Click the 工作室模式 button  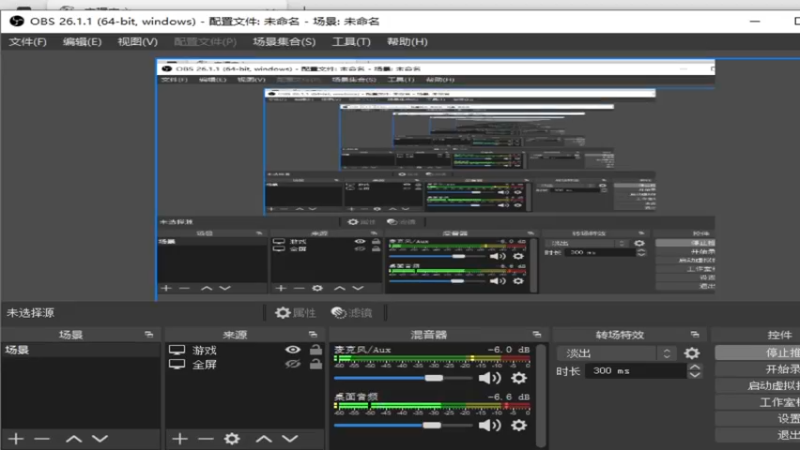(x=758, y=402)
